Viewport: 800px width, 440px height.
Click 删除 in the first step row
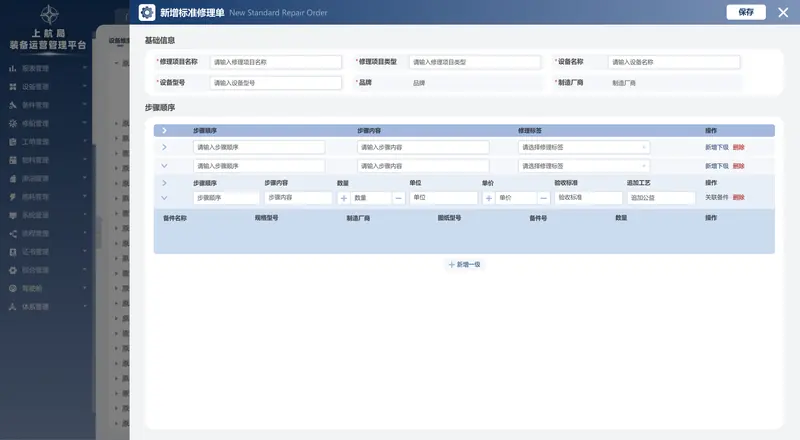coord(738,147)
